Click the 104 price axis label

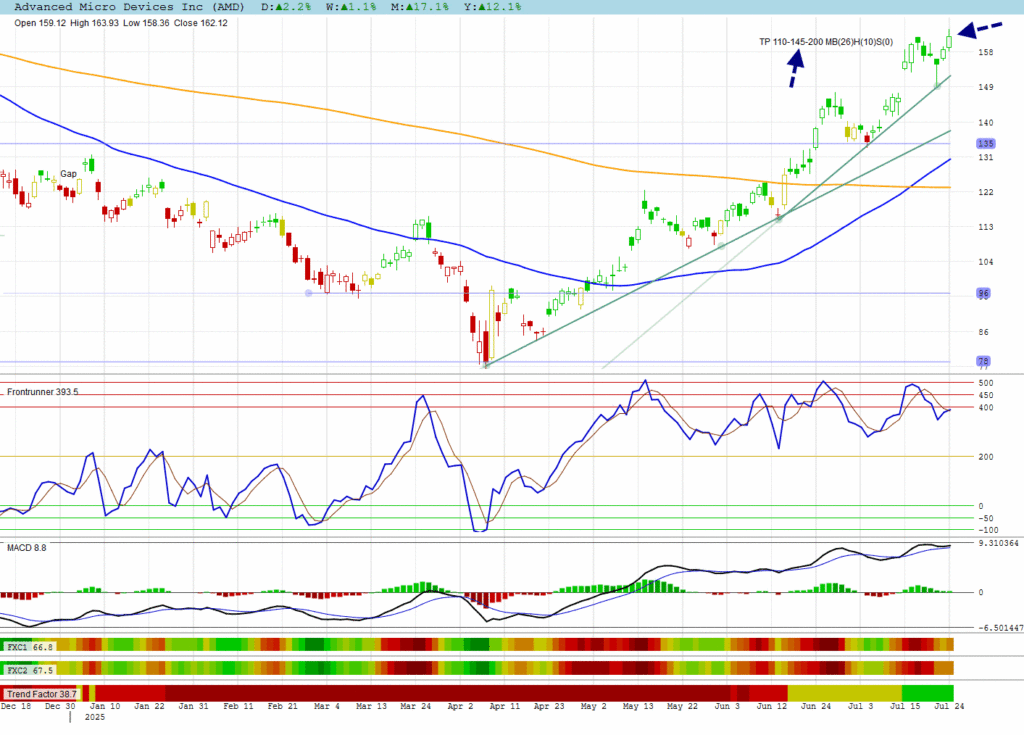tap(985, 262)
